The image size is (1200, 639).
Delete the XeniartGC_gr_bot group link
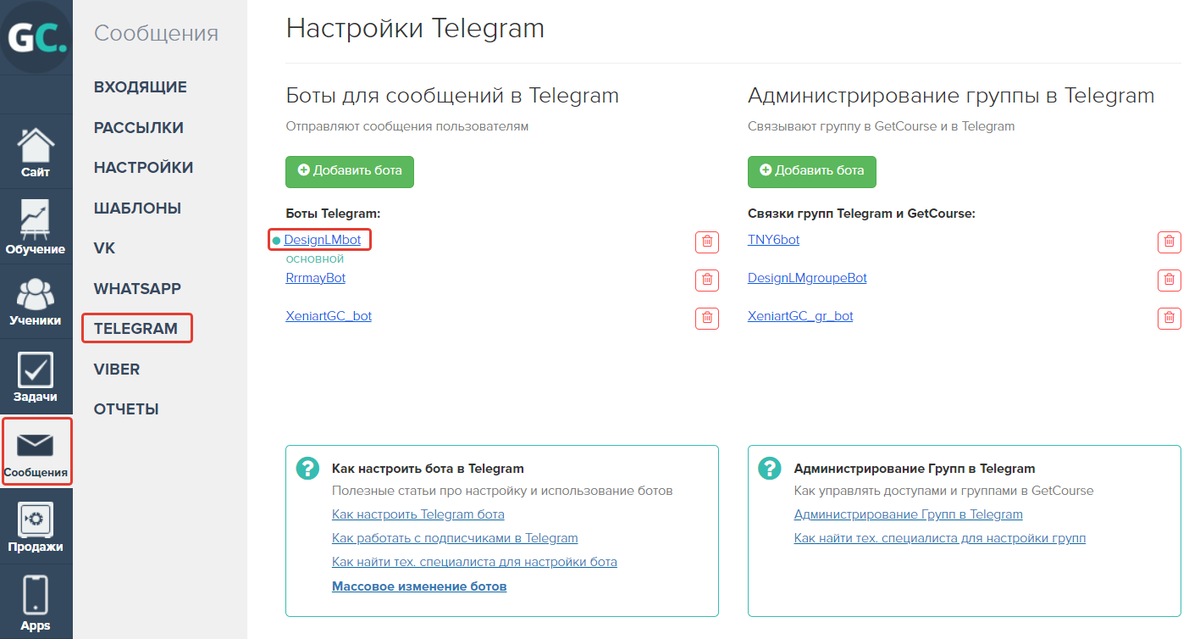pos(1169,318)
